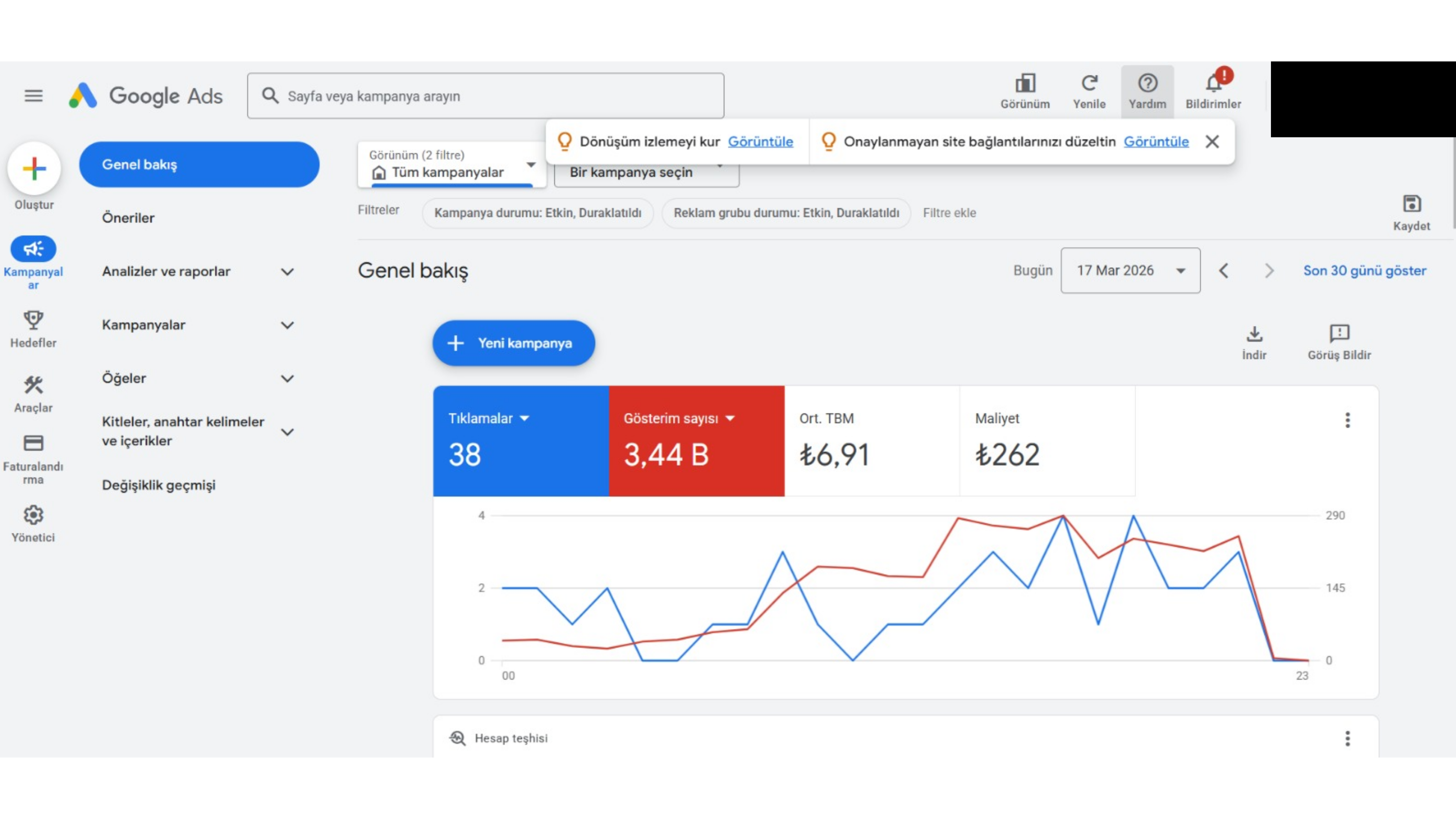This screenshot has width=1456, height=819.
Task: Click Yeni kampanya button
Action: [513, 343]
